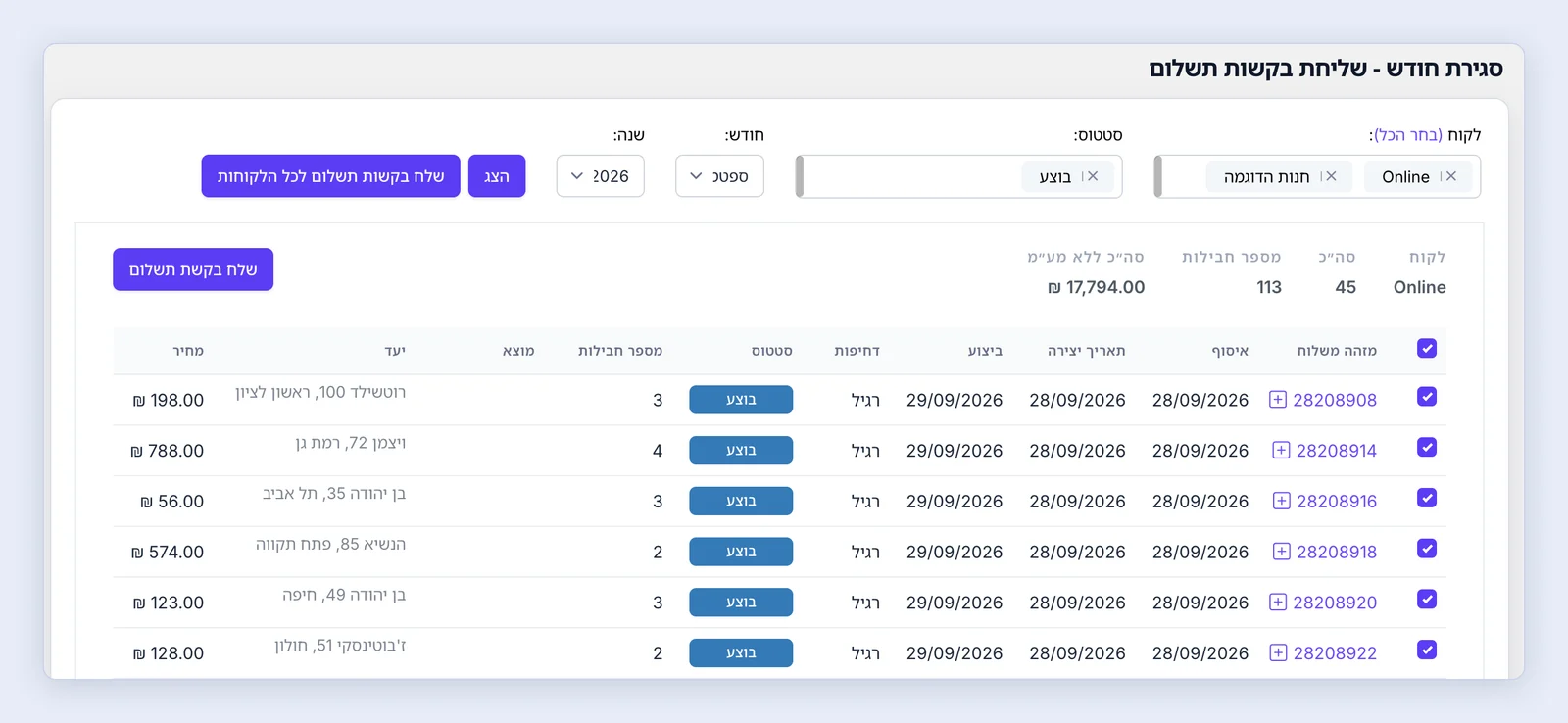
Task: Uncheck the row for shipment 28208916
Action: (x=1427, y=498)
